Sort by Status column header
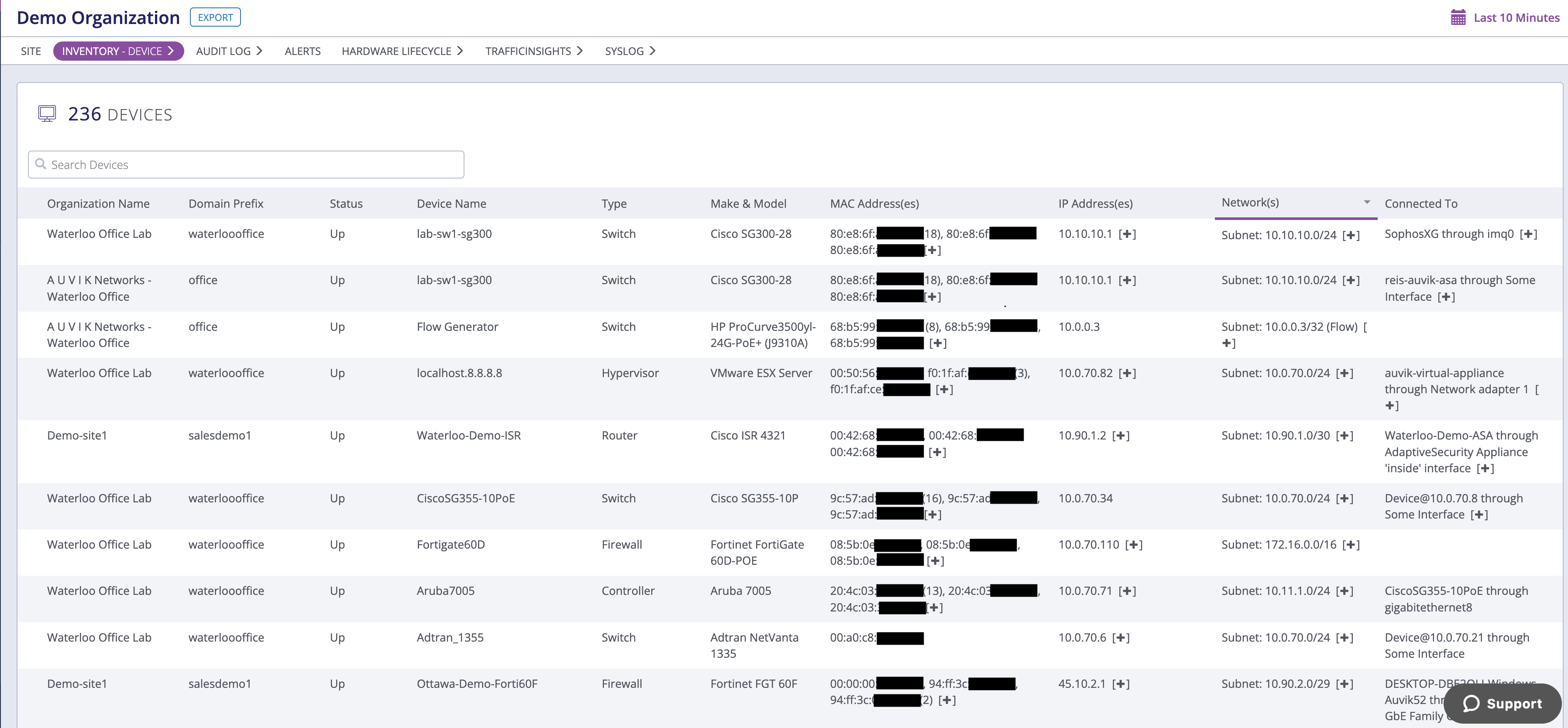 346,203
